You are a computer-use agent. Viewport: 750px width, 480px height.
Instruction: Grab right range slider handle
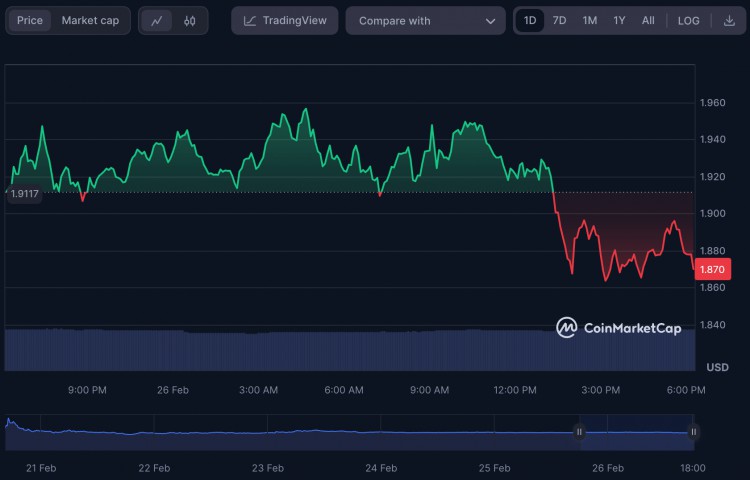coord(693,432)
